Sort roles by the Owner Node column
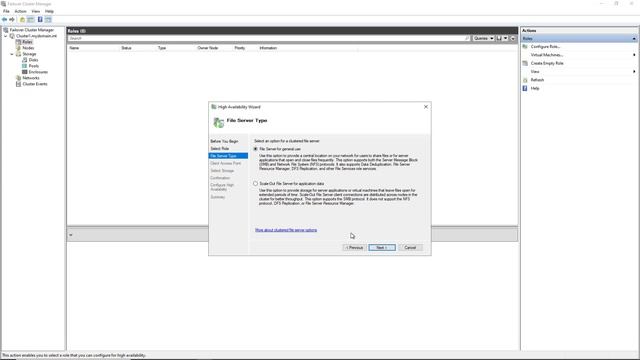Screen dimensions: 640x360 point(208,48)
